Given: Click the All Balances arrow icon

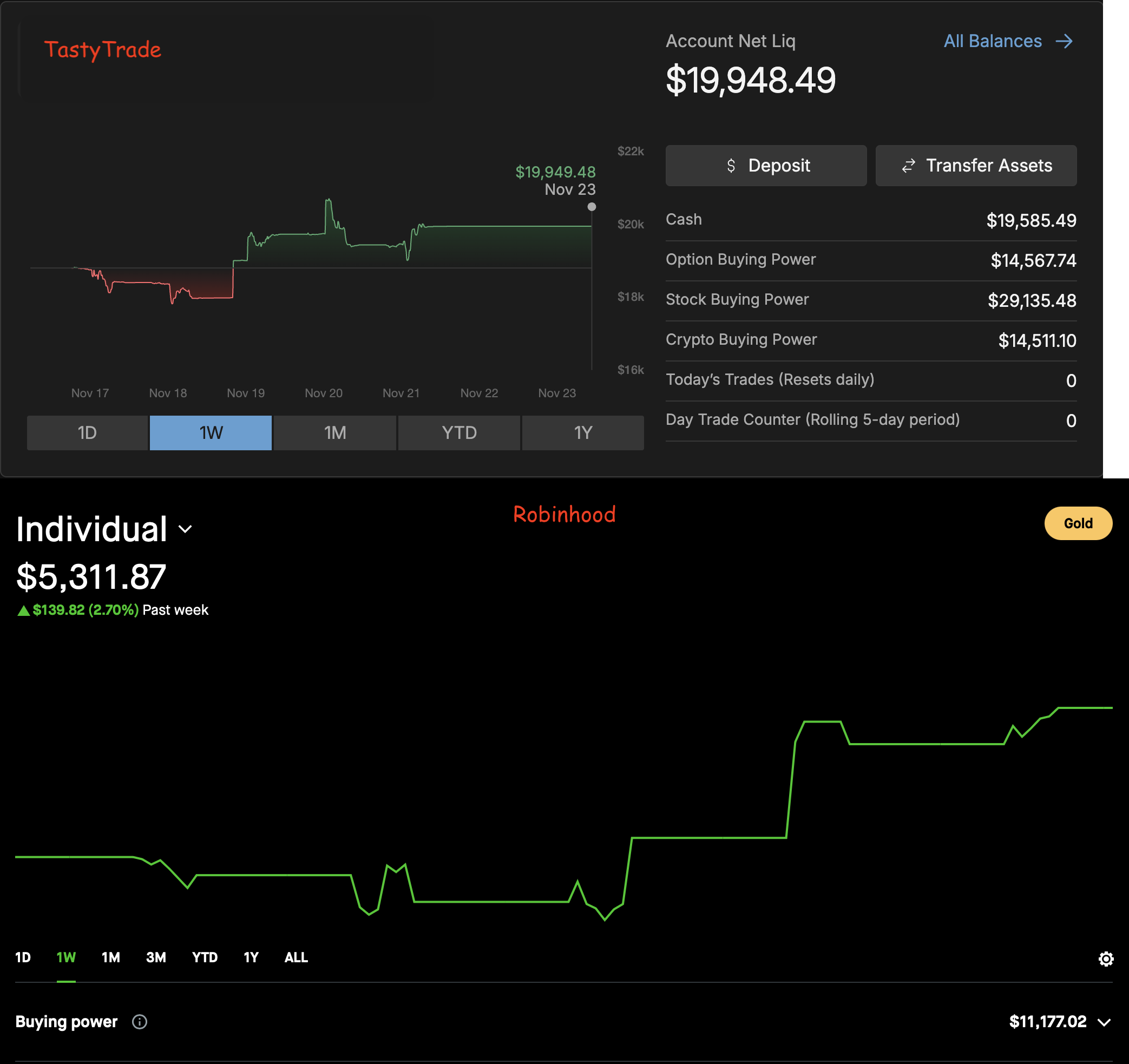Looking at the screenshot, I should pyautogui.click(x=1064, y=41).
